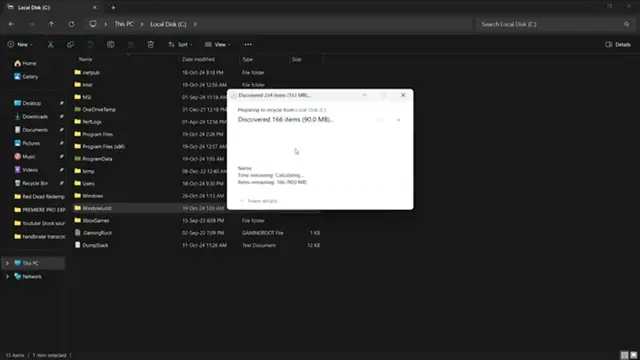640x360 pixels.
Task: Open the New dropdown menu
Action: point(20,44)
